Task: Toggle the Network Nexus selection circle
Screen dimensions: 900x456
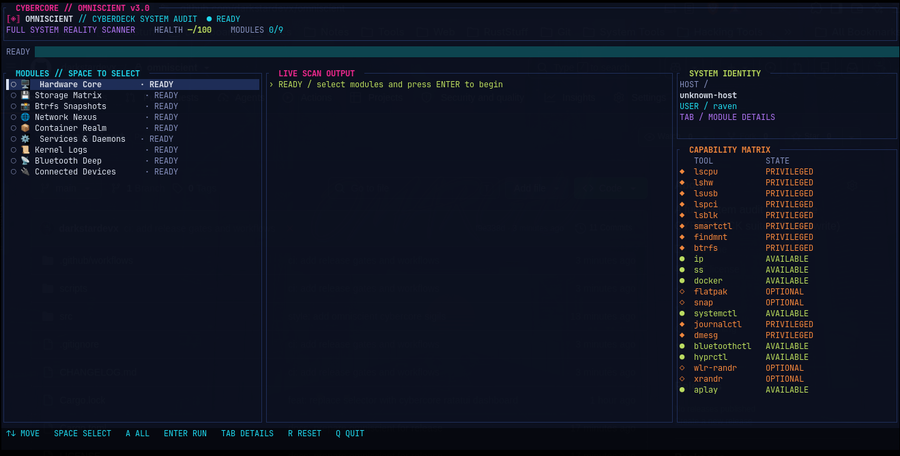Action: (14, 117)
